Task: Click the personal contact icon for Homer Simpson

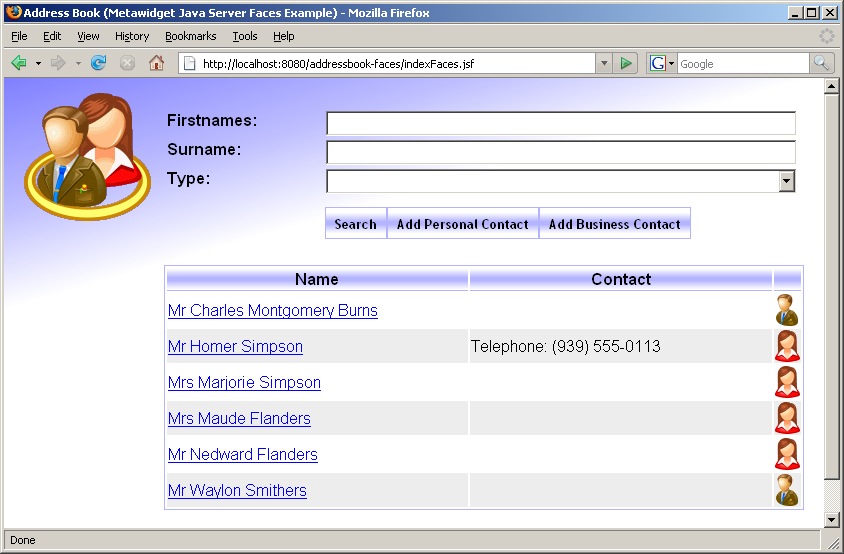Action: tap(787, 346)
